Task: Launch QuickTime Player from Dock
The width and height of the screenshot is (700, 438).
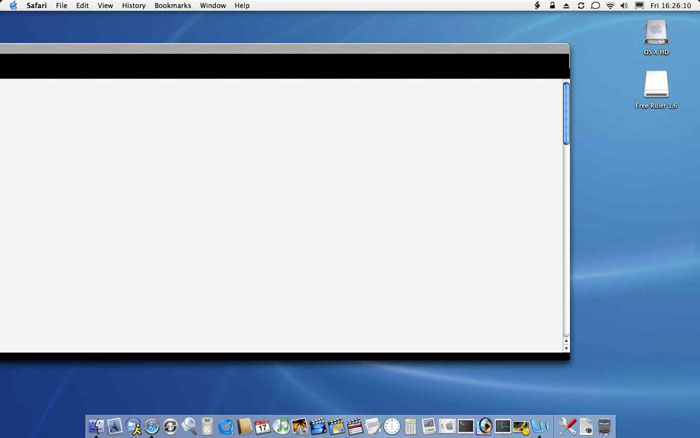Action: coord(226,427)
